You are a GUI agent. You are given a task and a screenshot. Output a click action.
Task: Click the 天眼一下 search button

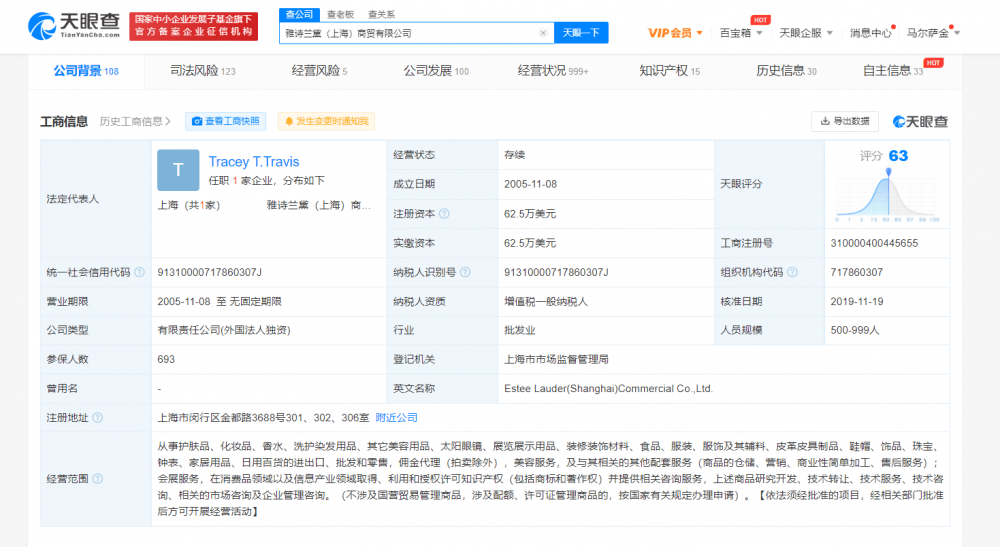581,33
